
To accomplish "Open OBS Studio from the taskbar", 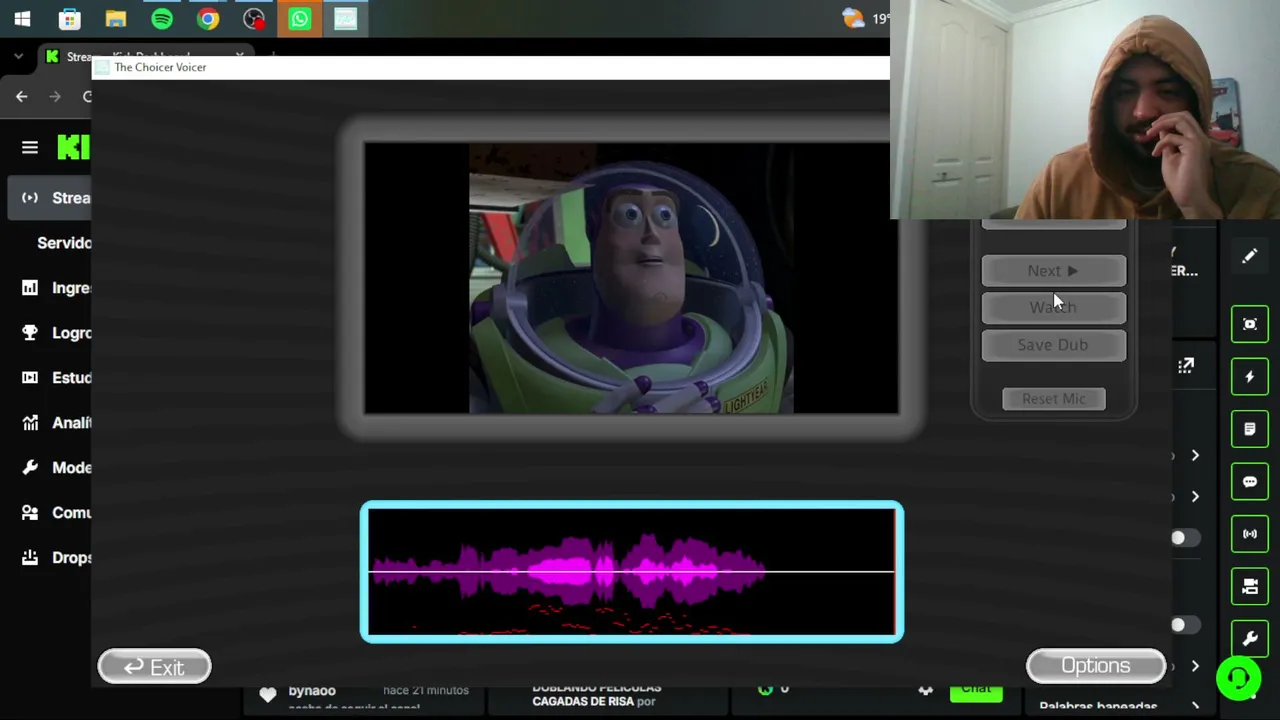I will coord(254,18).
